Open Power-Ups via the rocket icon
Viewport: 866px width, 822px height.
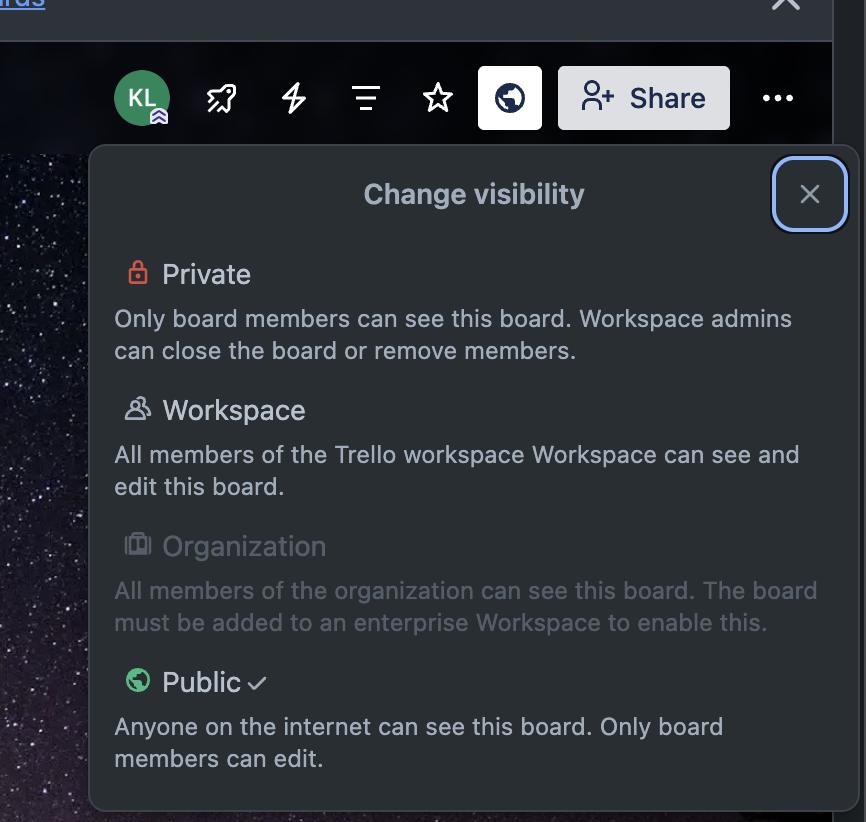point(221,98)
